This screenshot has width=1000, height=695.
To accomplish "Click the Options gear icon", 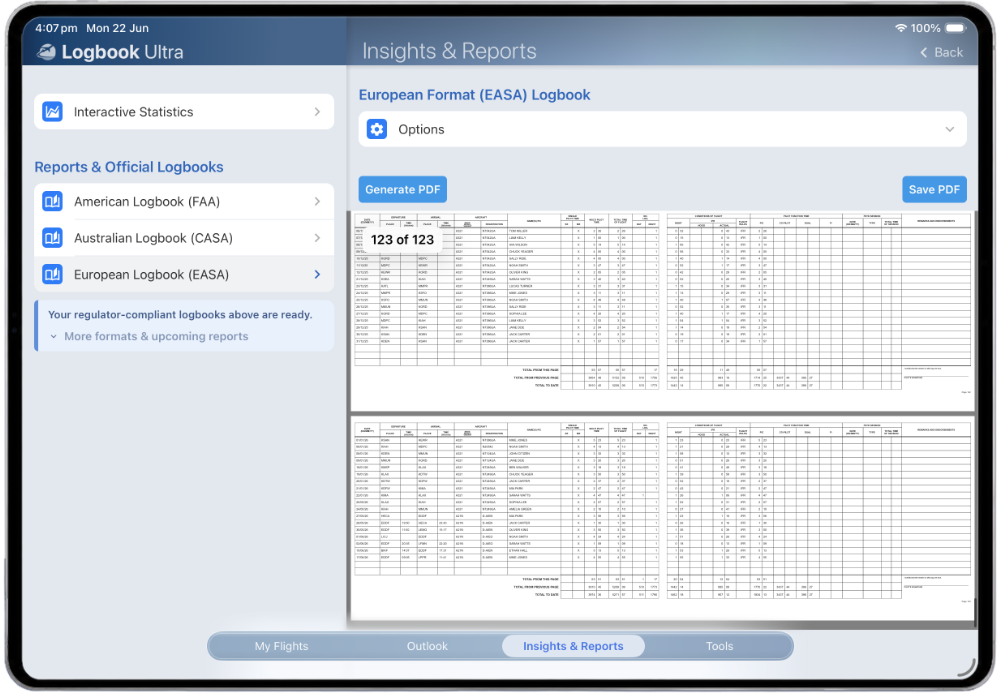I will [377, 129].
